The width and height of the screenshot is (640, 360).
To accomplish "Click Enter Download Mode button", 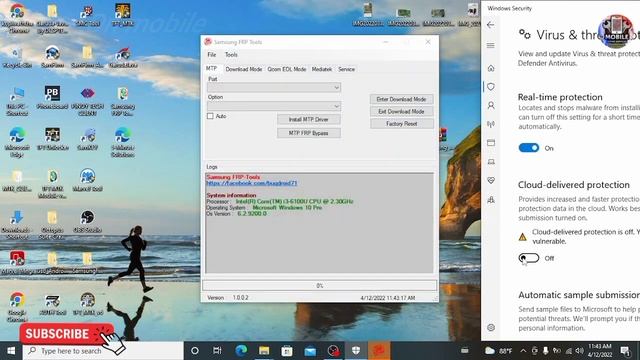I will [401, 99].
